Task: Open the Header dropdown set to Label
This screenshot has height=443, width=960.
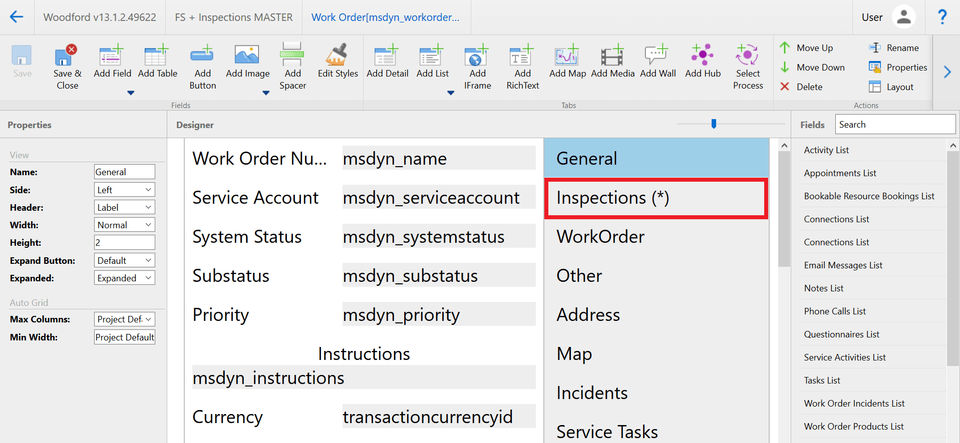Action: pyautogui.click(x=125, y=207)
